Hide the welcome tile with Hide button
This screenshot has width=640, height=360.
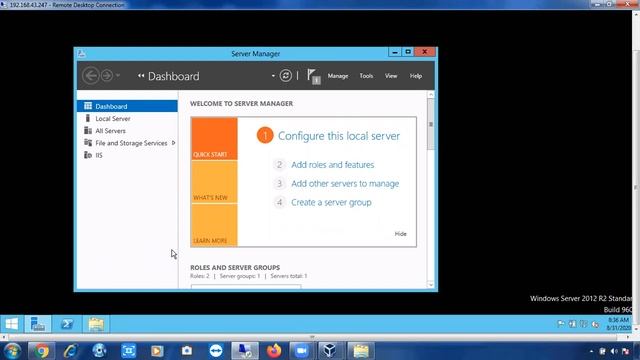pyautogui.click(x=400, y=234)
